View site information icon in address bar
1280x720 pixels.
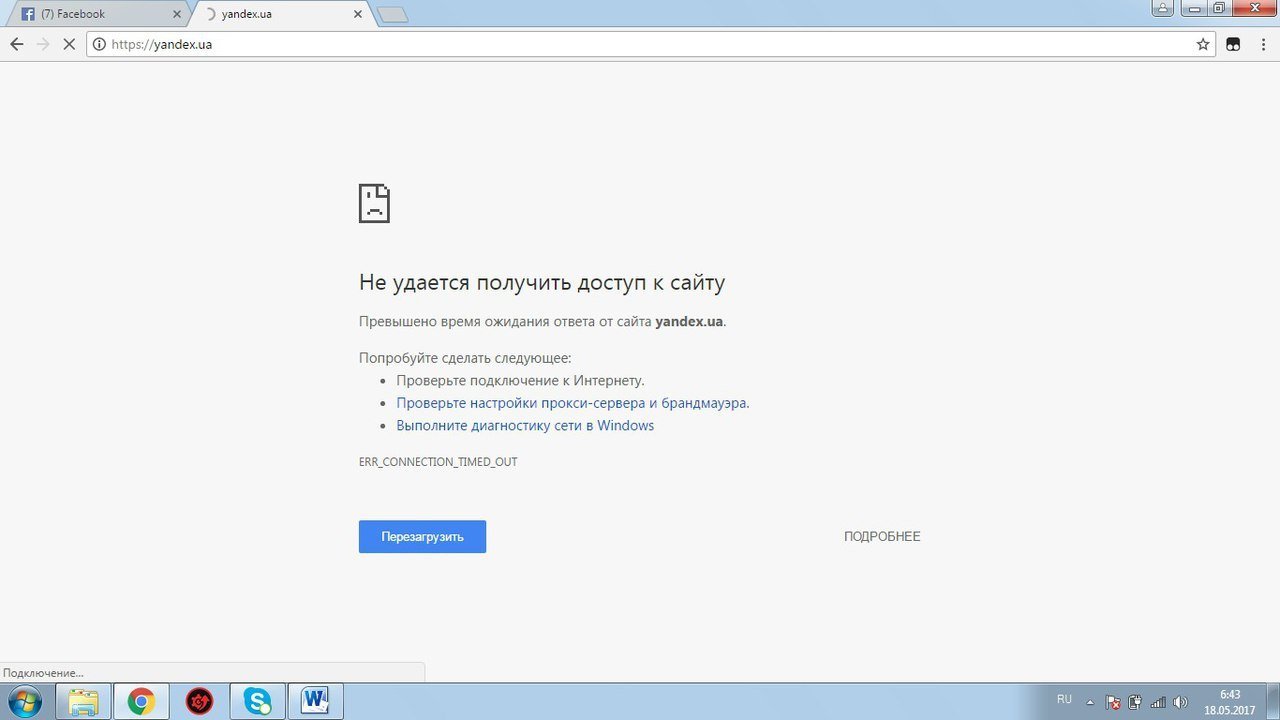pyautogui.click(x=99, y=44)
